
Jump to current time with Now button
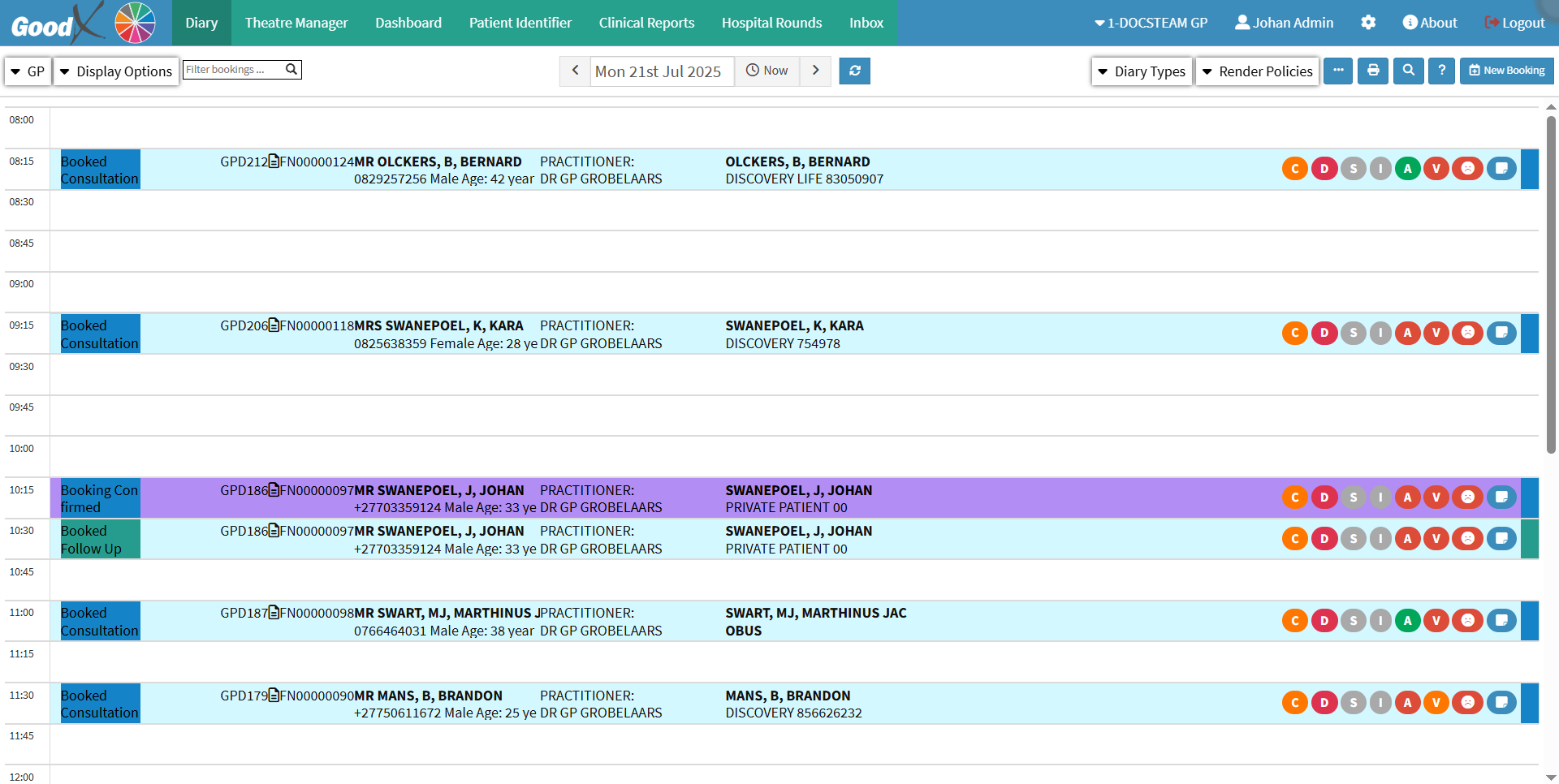coord(767,71)
